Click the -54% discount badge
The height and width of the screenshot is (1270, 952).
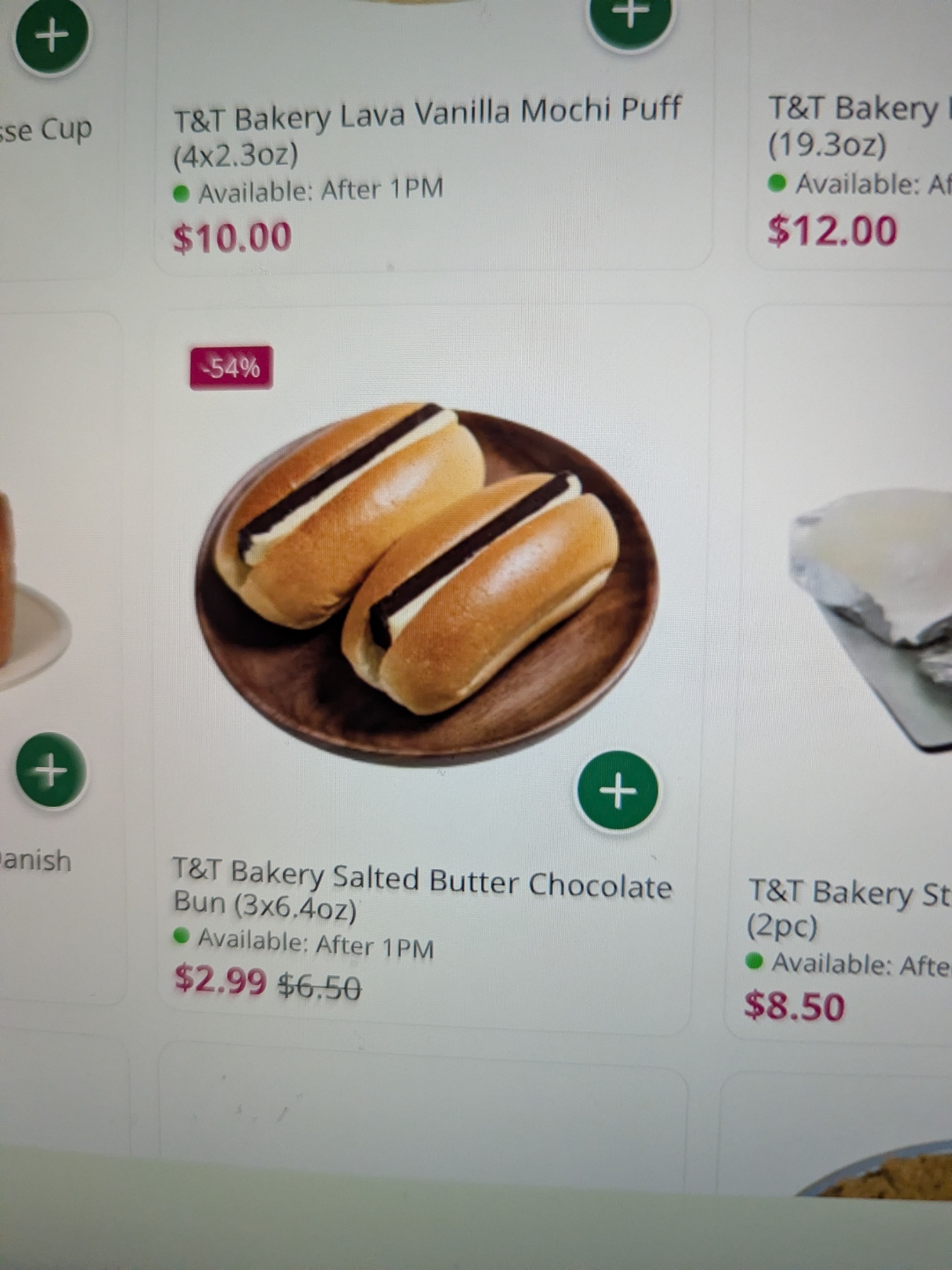click(232, 368)
